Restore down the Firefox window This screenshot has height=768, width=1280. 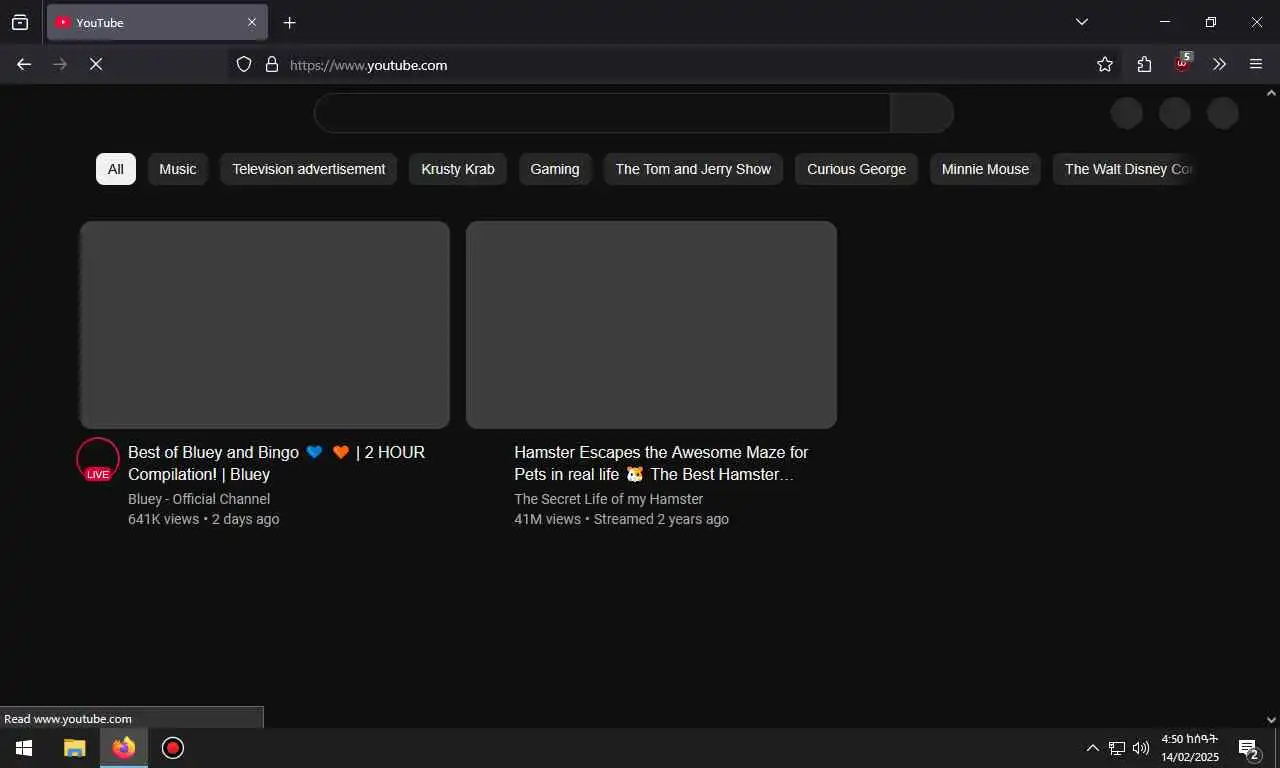(1211, 22)
